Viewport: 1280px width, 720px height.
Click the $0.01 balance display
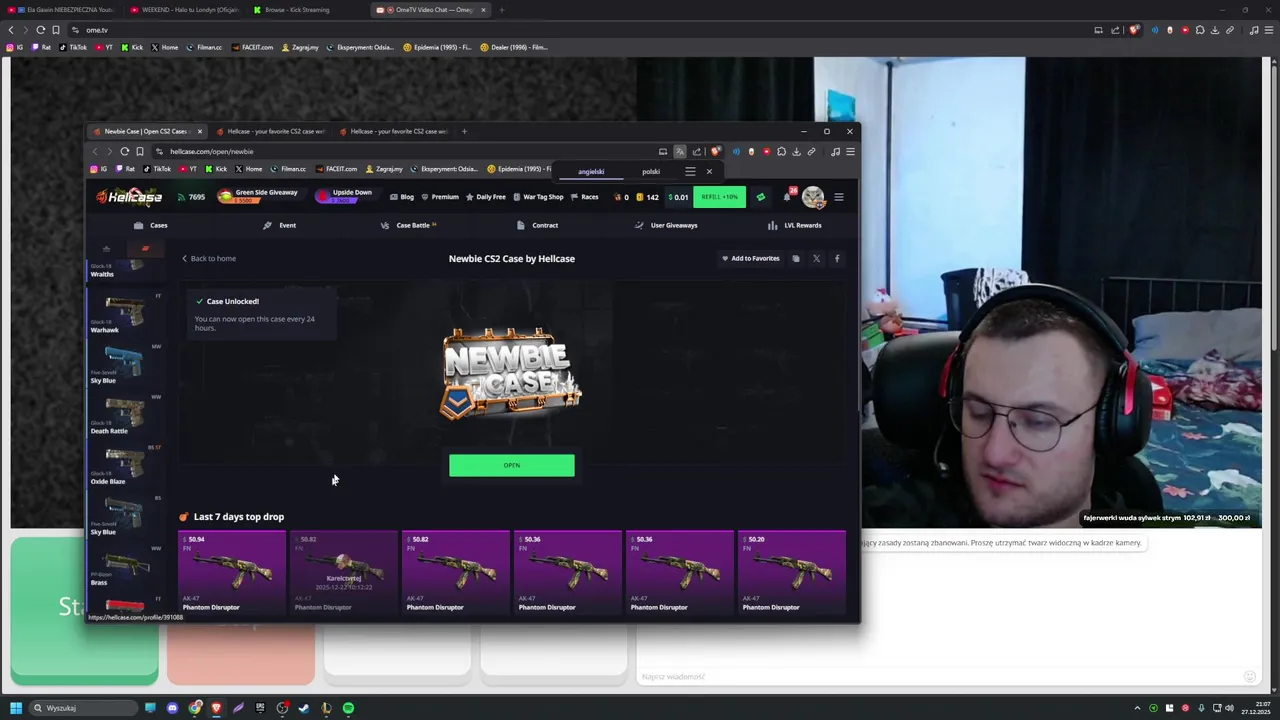click(678, 197)
